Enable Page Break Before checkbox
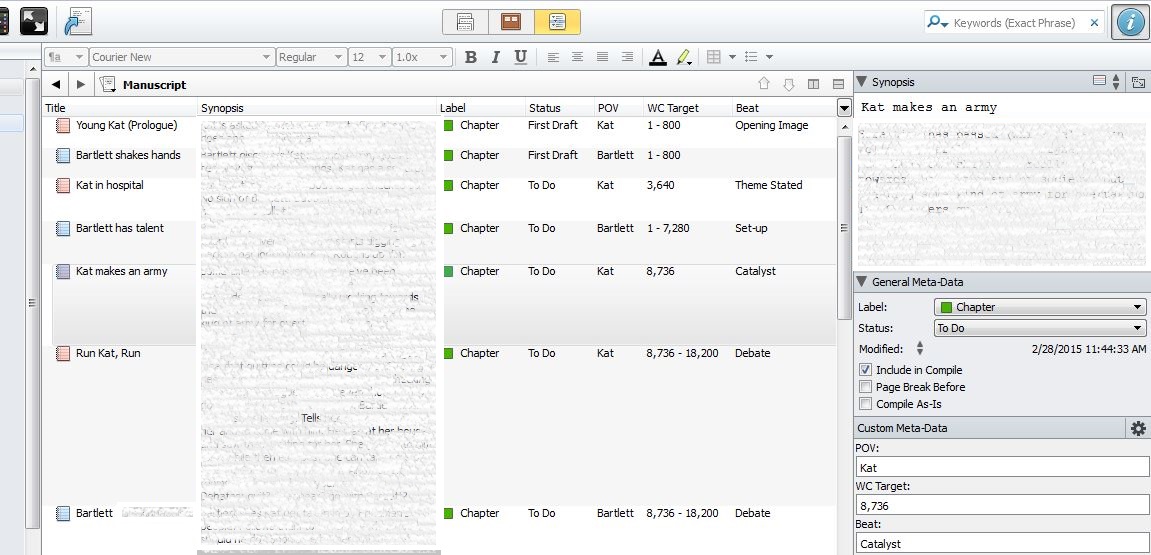This screenshot has height=555, width=1151. (x=865, y=387)
